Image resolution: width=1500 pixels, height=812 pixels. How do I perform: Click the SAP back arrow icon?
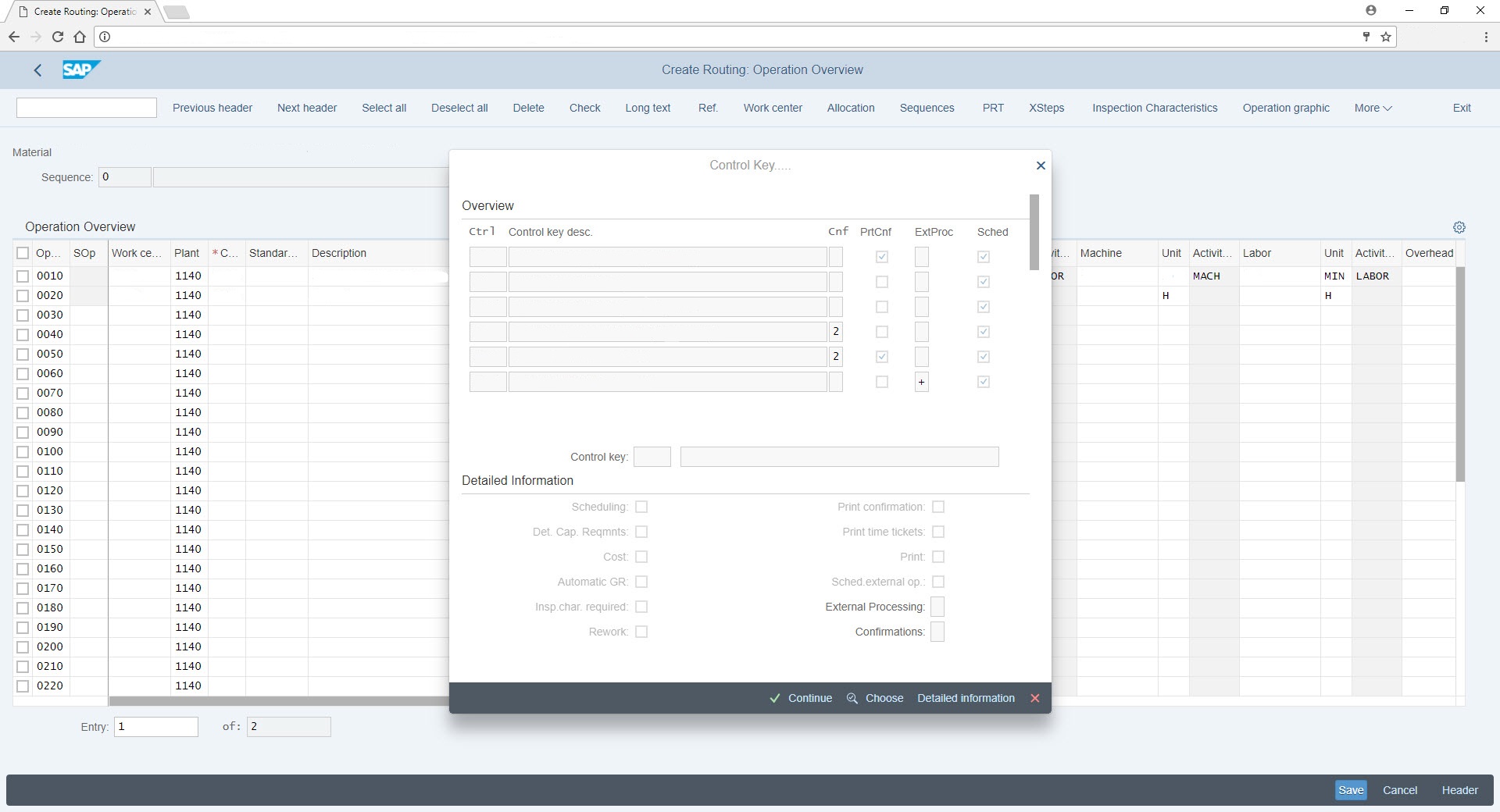(x=37, y=70)
